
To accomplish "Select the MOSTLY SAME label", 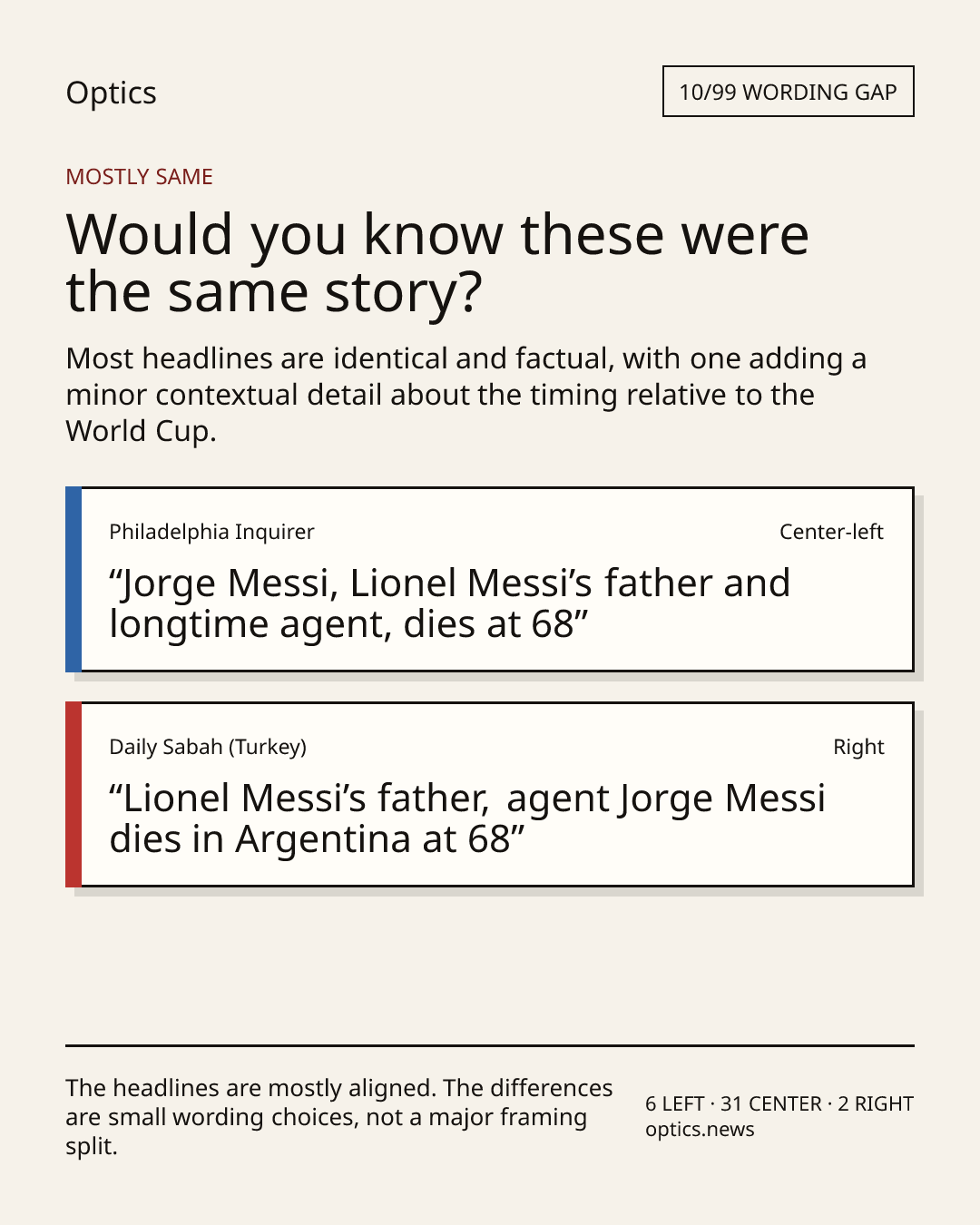I will click(139, 177).
